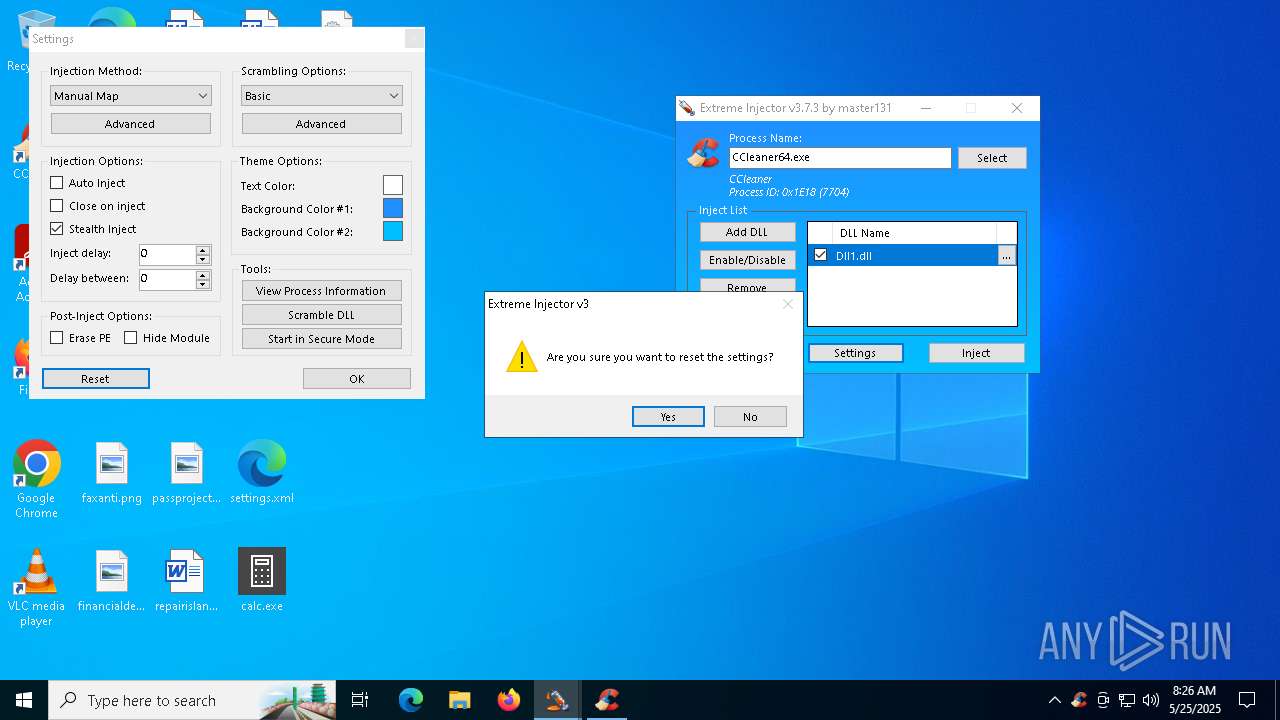
Task: Click the ellipsis button for Dll1.dll
Action: coord(1006,256)
